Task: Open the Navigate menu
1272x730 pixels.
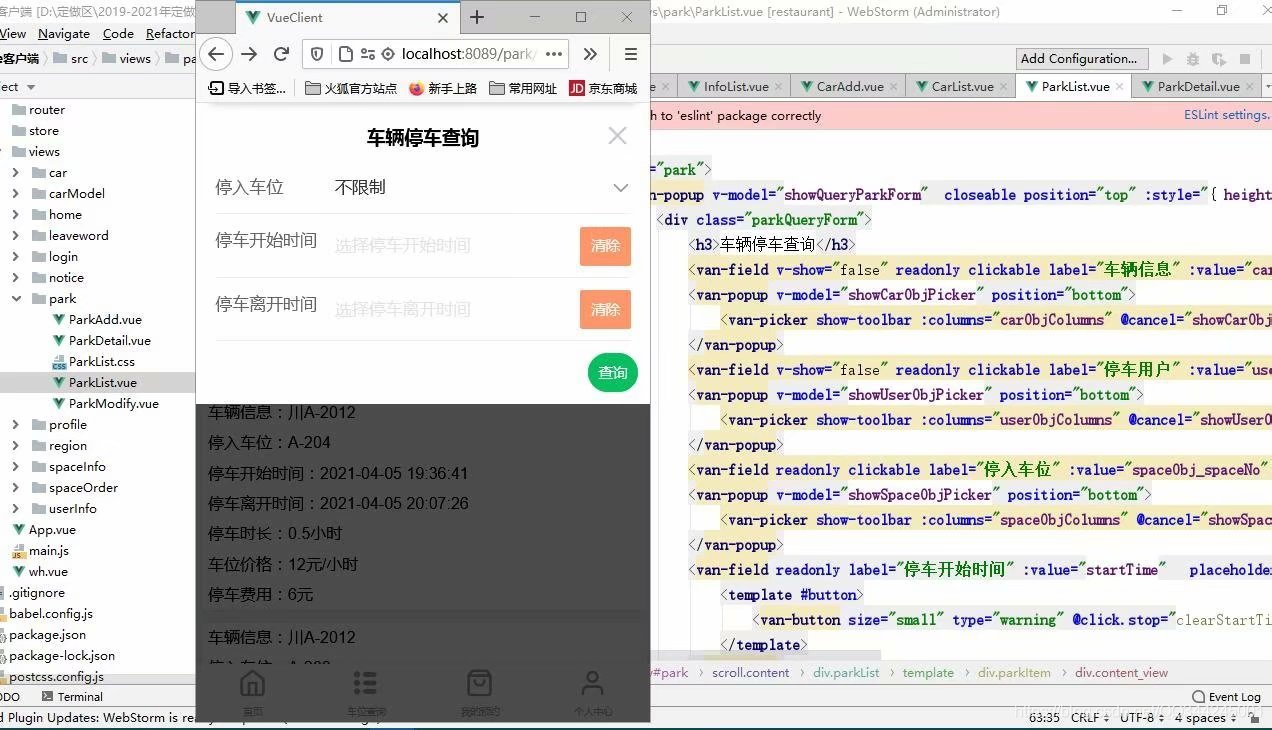Action: click(64, 33)
